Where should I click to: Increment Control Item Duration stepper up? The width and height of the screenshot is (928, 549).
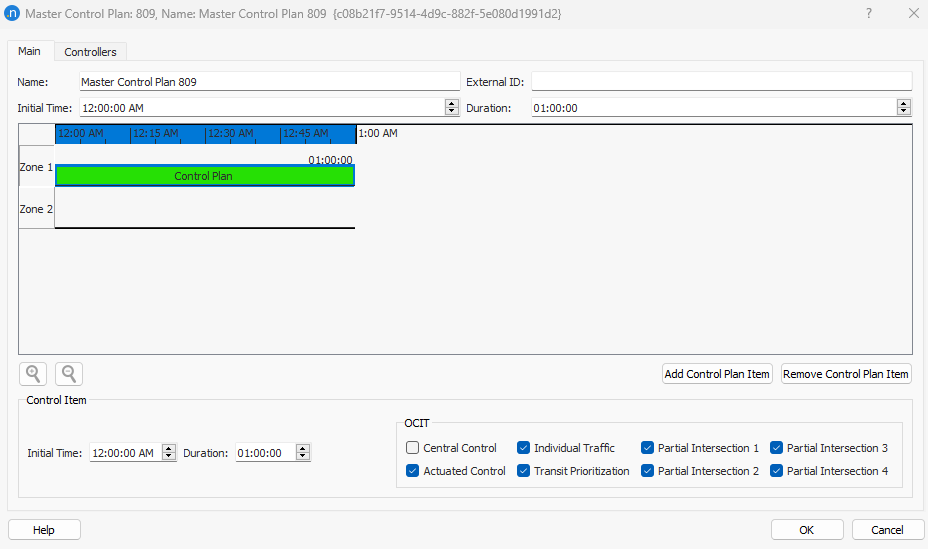click(303, 448)
